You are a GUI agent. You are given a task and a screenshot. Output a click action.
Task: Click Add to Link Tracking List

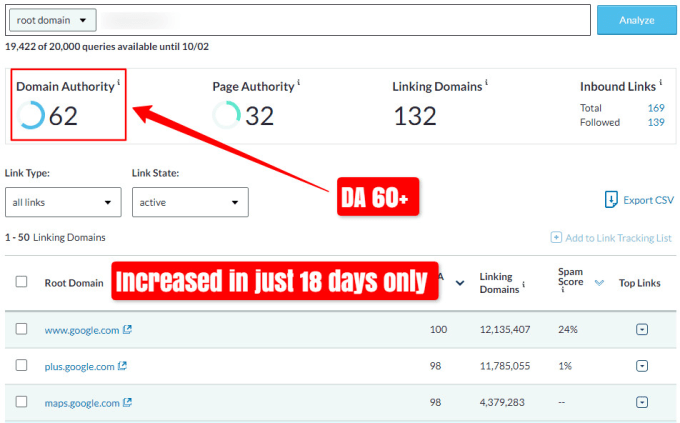(x=618, y=238)
